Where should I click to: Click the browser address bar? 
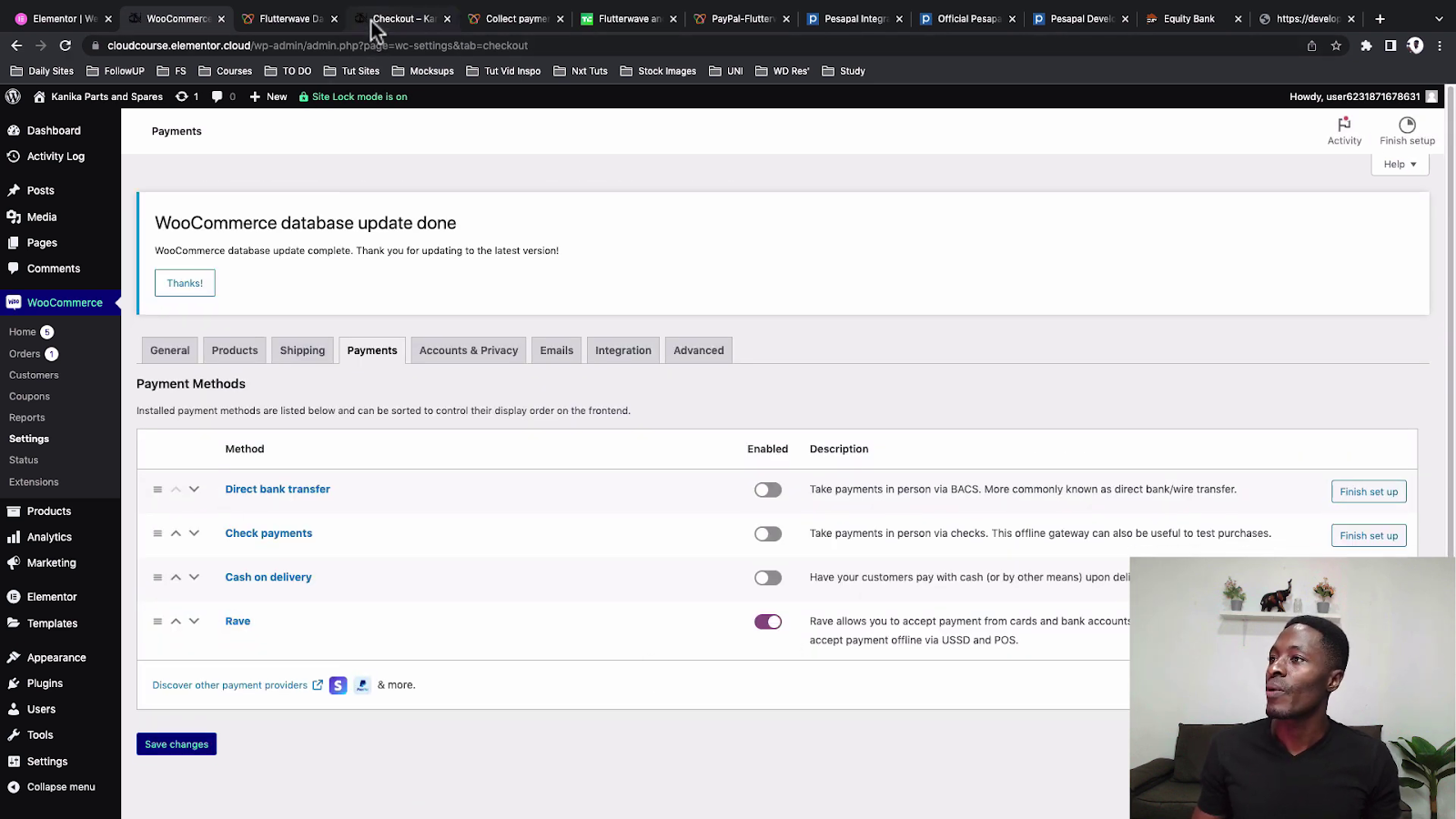point(692,45)
